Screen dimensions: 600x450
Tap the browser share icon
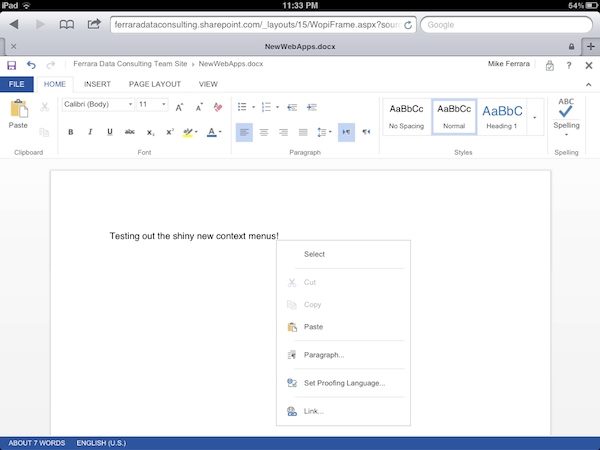click(x=94, y=24)
